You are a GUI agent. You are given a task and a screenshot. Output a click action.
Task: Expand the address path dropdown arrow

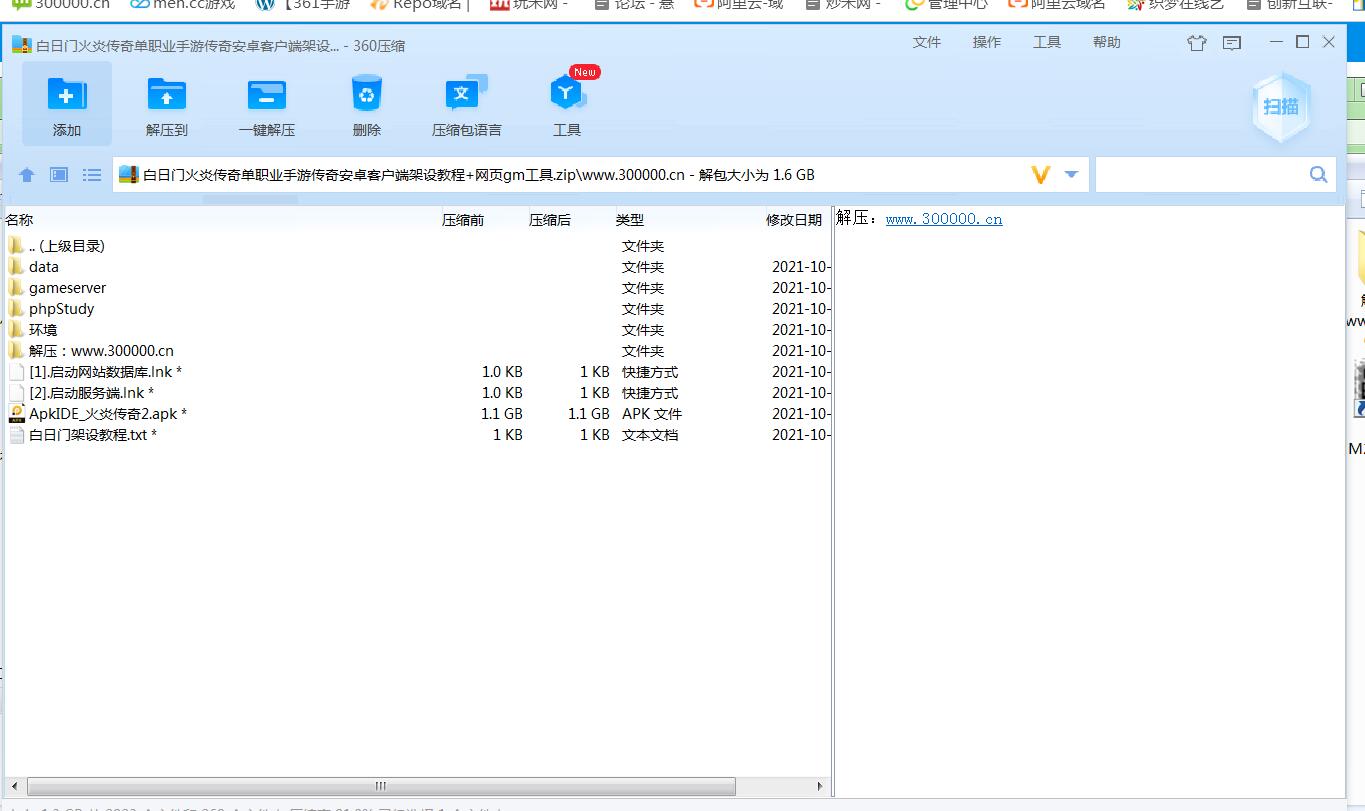(1071, 175)
